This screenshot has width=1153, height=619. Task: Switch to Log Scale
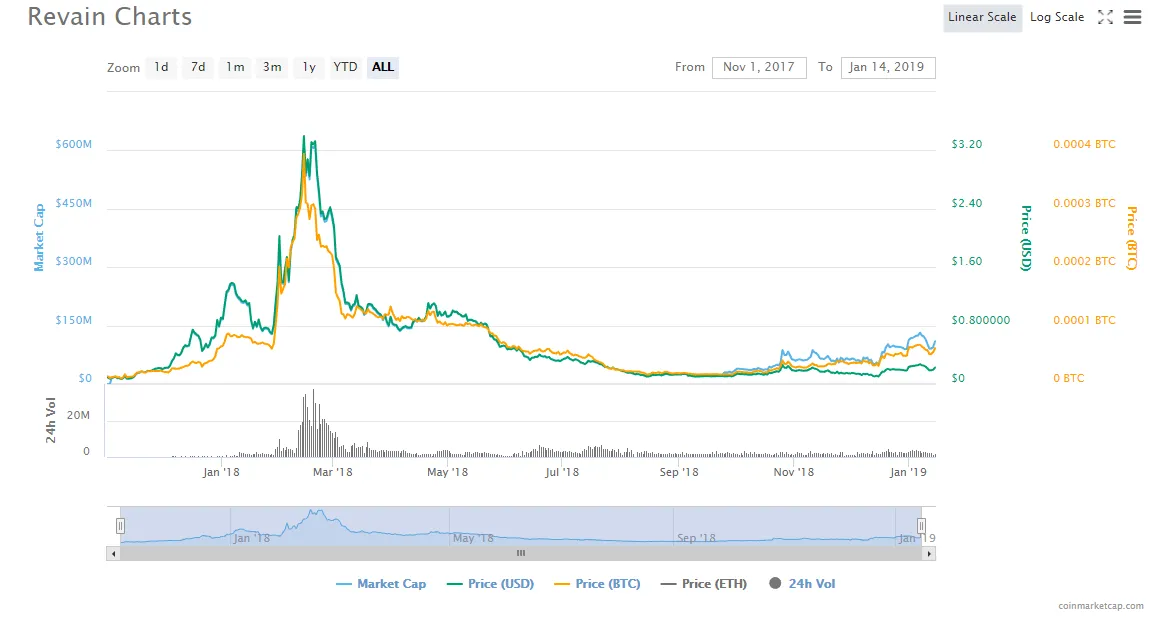(x=1057, y=17)
